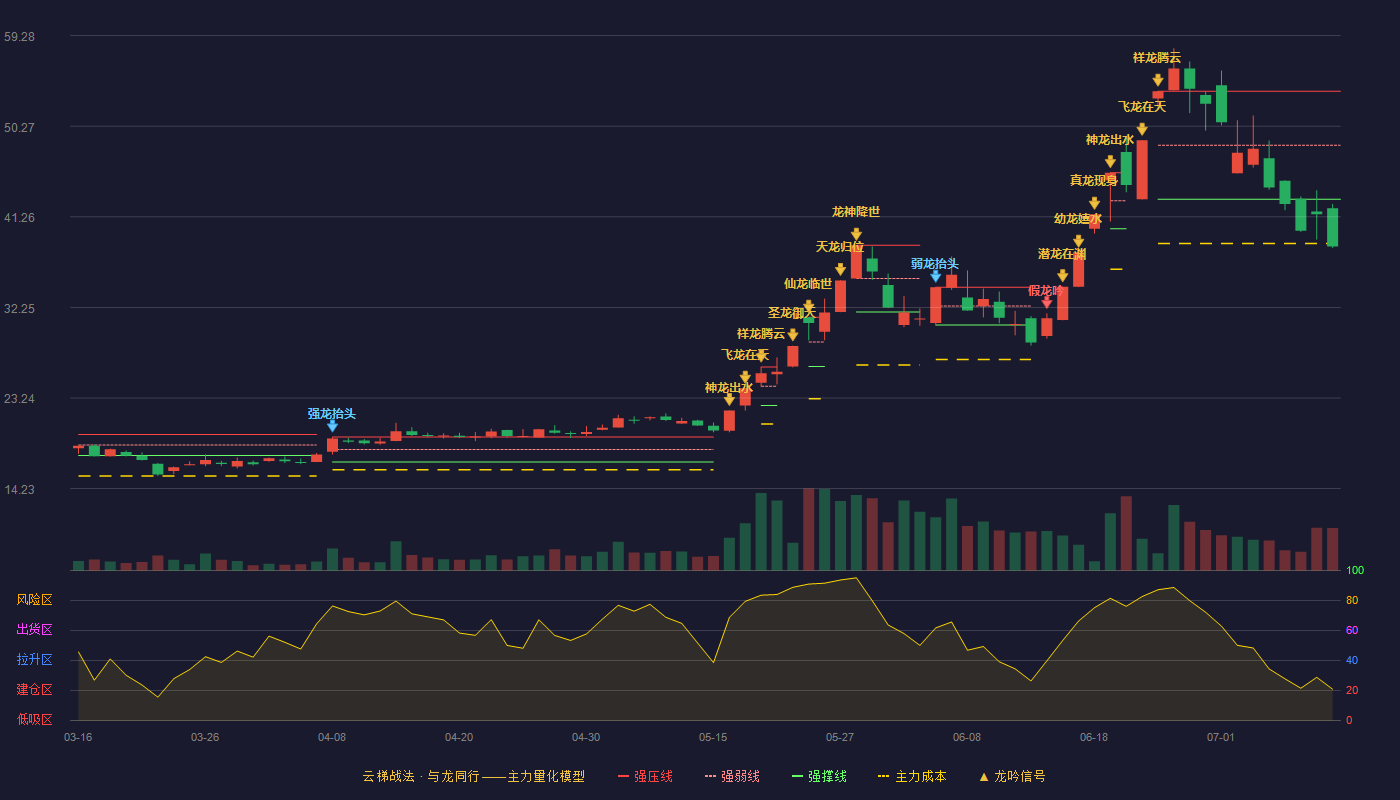Image resolution: width=1400 pixels, height=800 pixels.
Task: Click the 潜龙在渊 yellow arrow marker
Action: [1062, 276]
